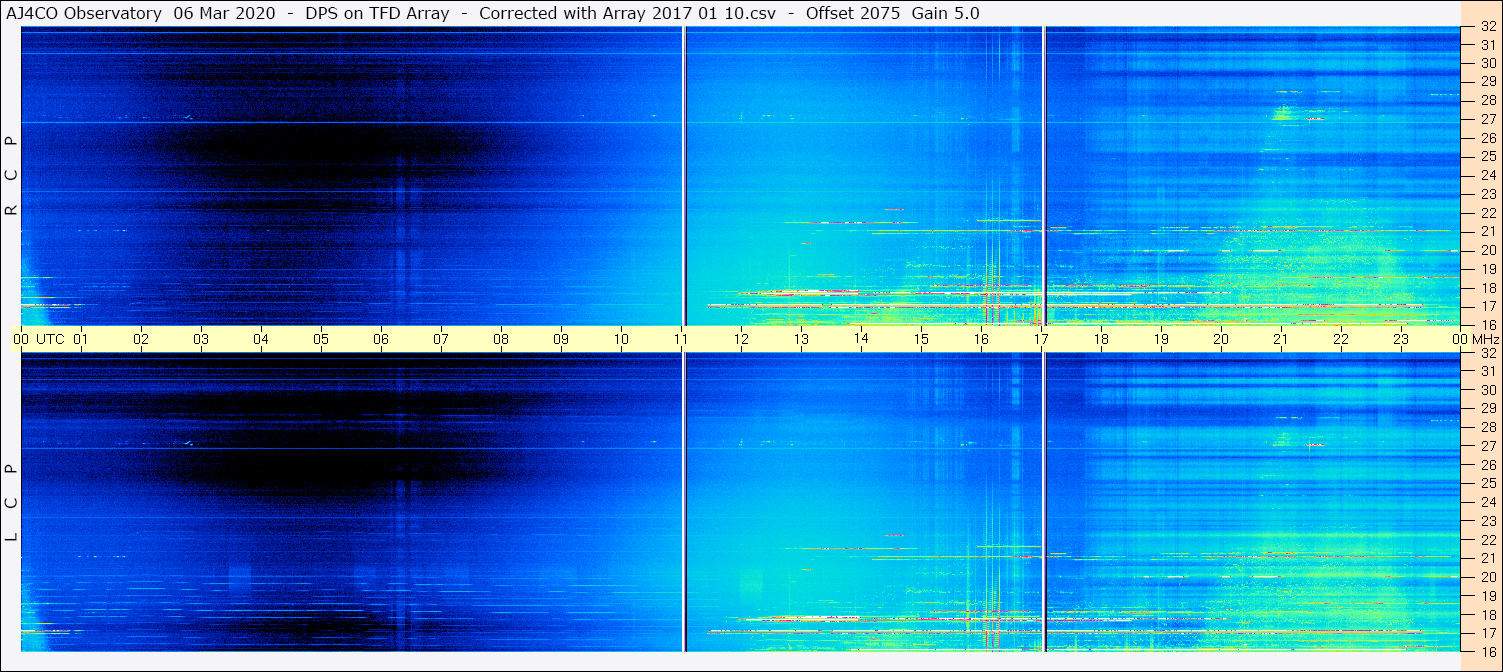Select the 19 MHz label of RCP panel

pos(1487,269)
